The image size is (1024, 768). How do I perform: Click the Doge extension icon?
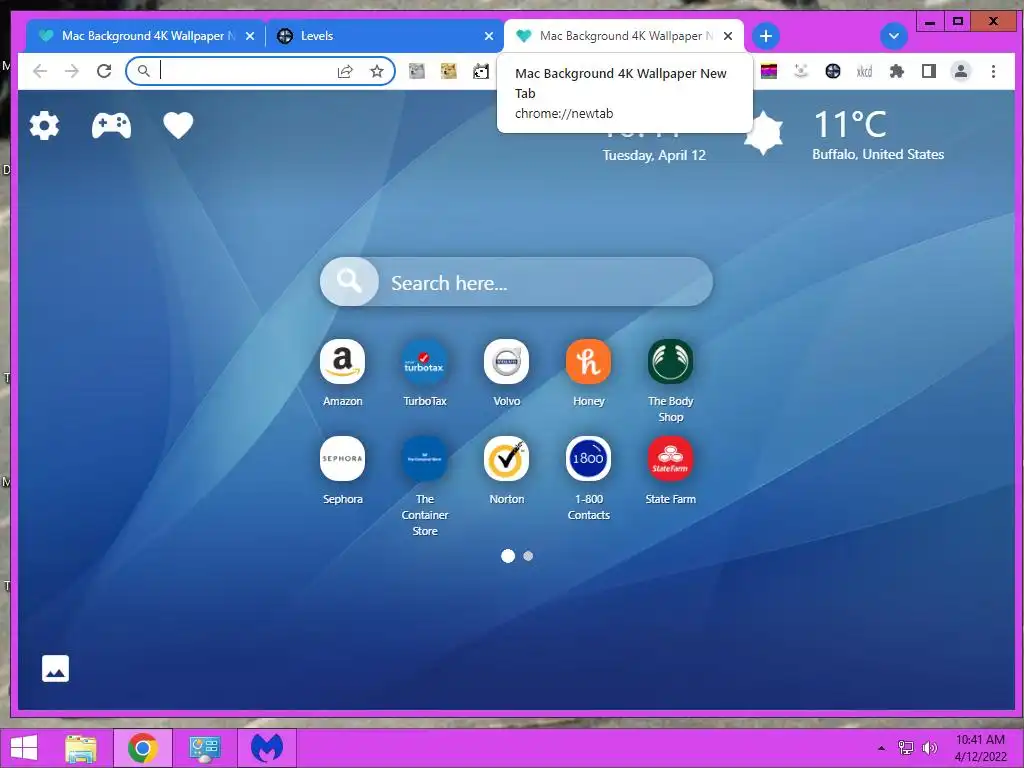tap(449, 71)
